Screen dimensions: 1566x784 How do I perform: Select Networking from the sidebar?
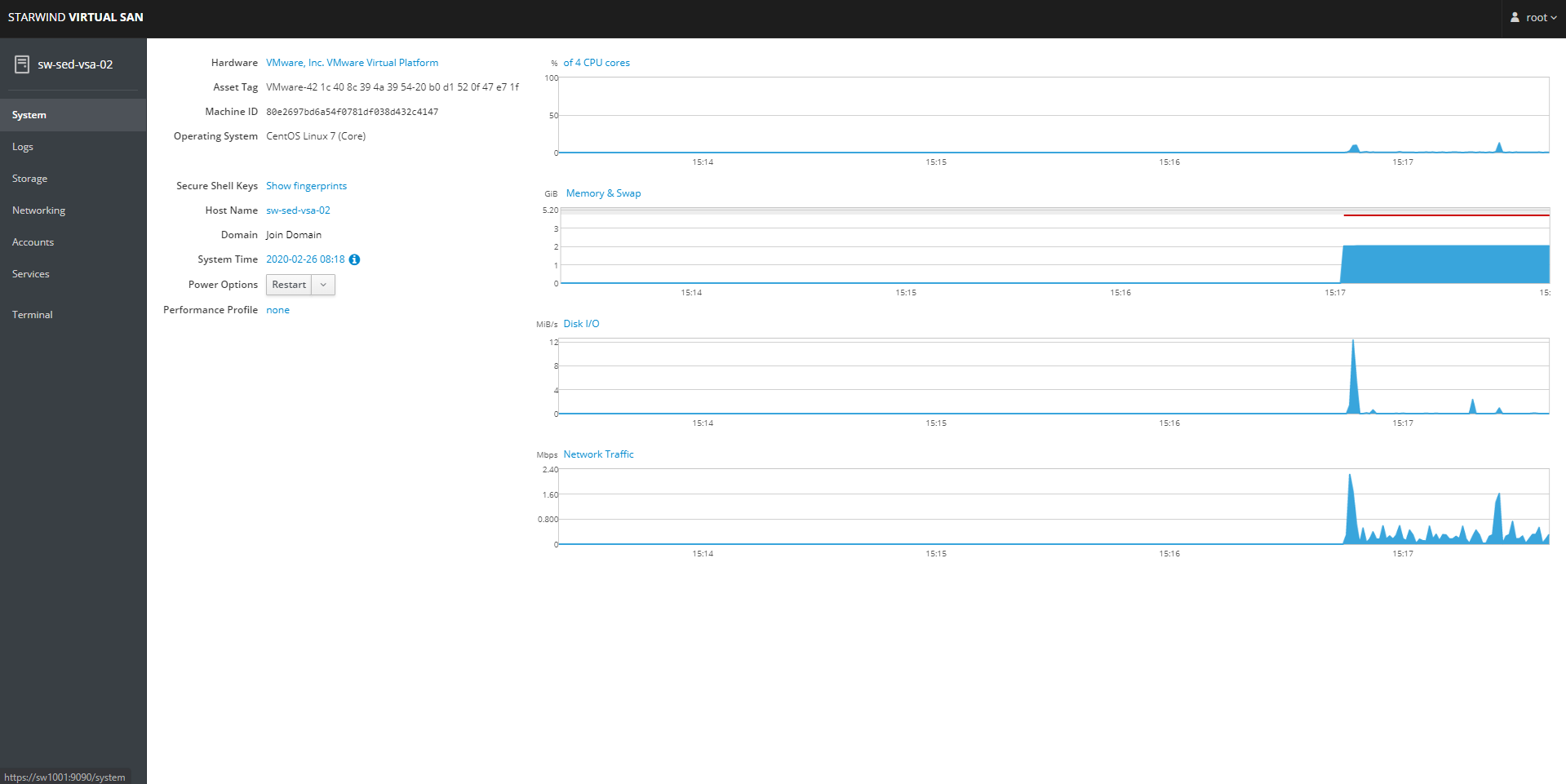pos(38,210)
